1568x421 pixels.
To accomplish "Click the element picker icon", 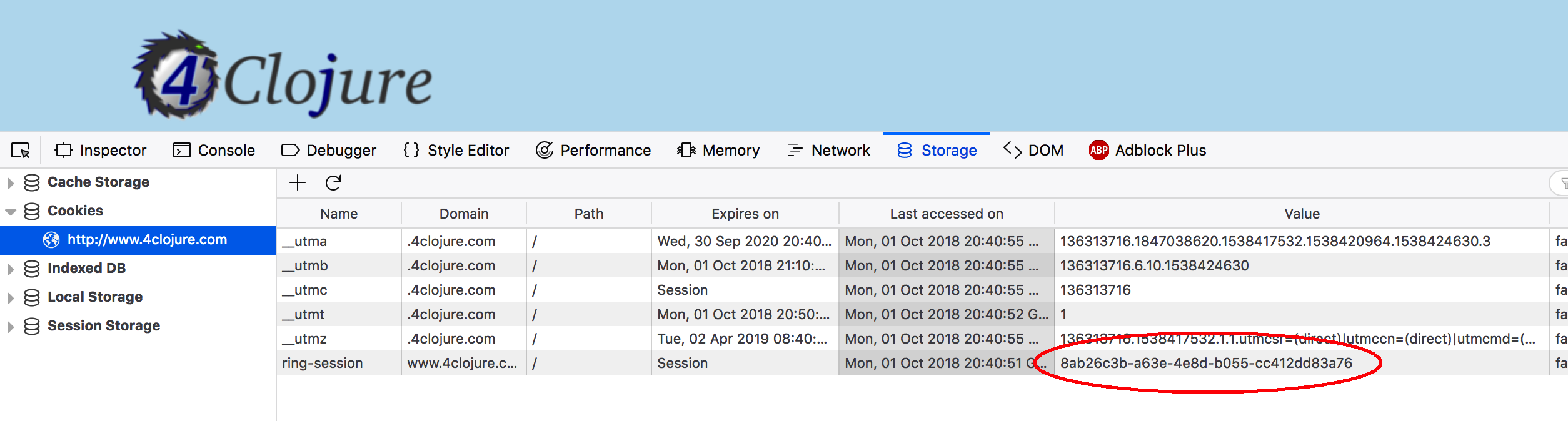I will 21,151.
